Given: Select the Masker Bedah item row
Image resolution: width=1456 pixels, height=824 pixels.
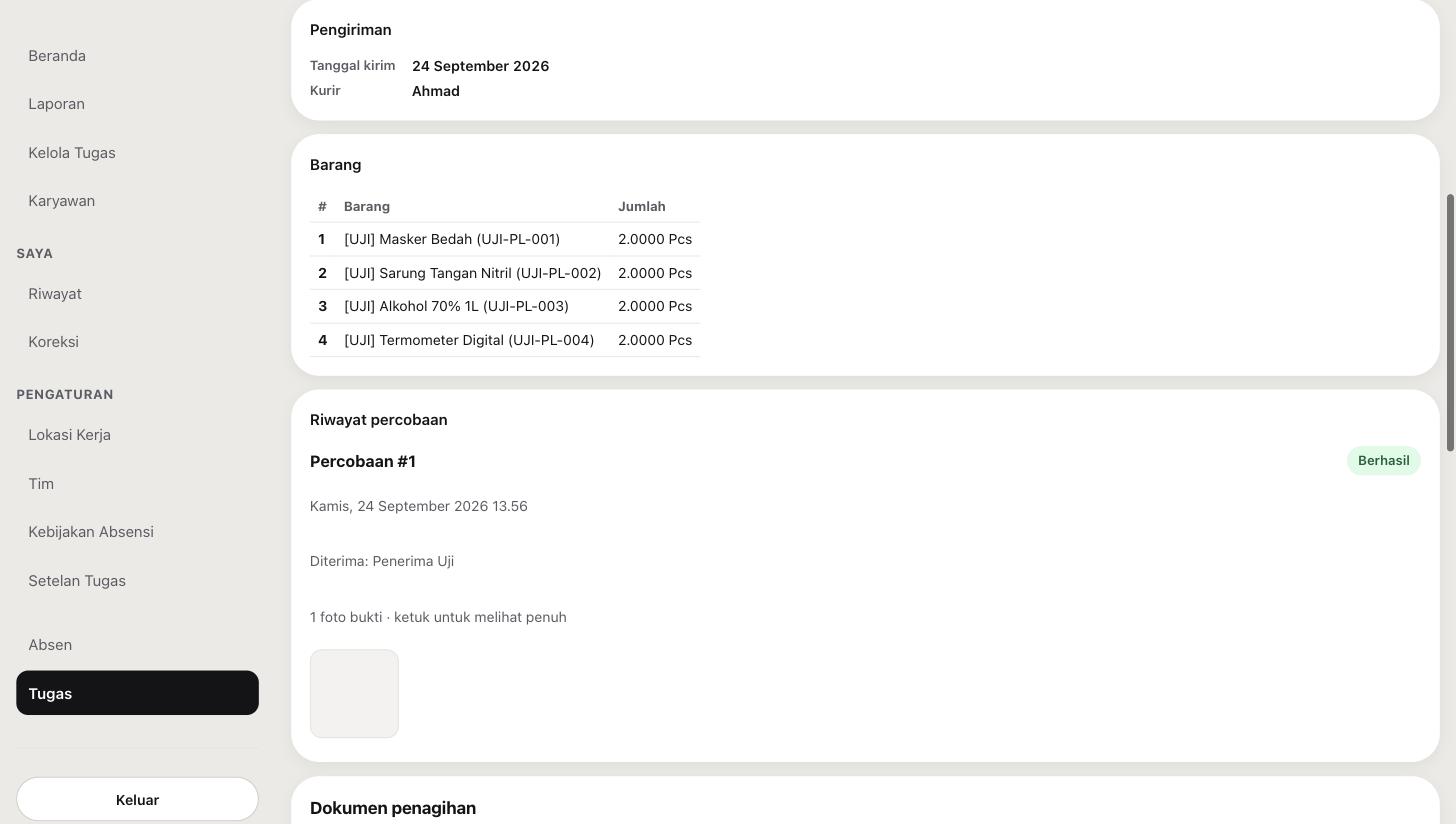Looking at the screenshot, I should pos(505,239).
